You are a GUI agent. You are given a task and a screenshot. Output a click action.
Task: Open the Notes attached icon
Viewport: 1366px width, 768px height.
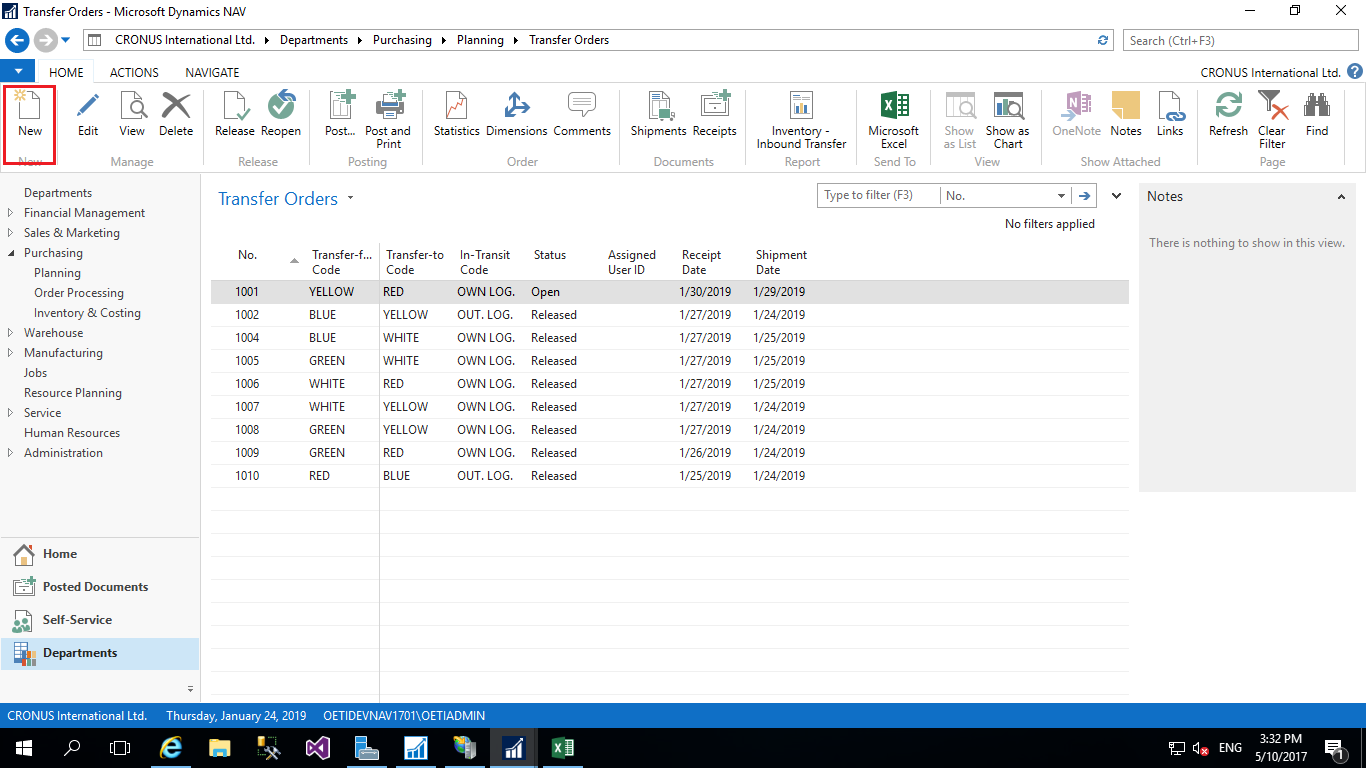click(x=1126, y=115)
